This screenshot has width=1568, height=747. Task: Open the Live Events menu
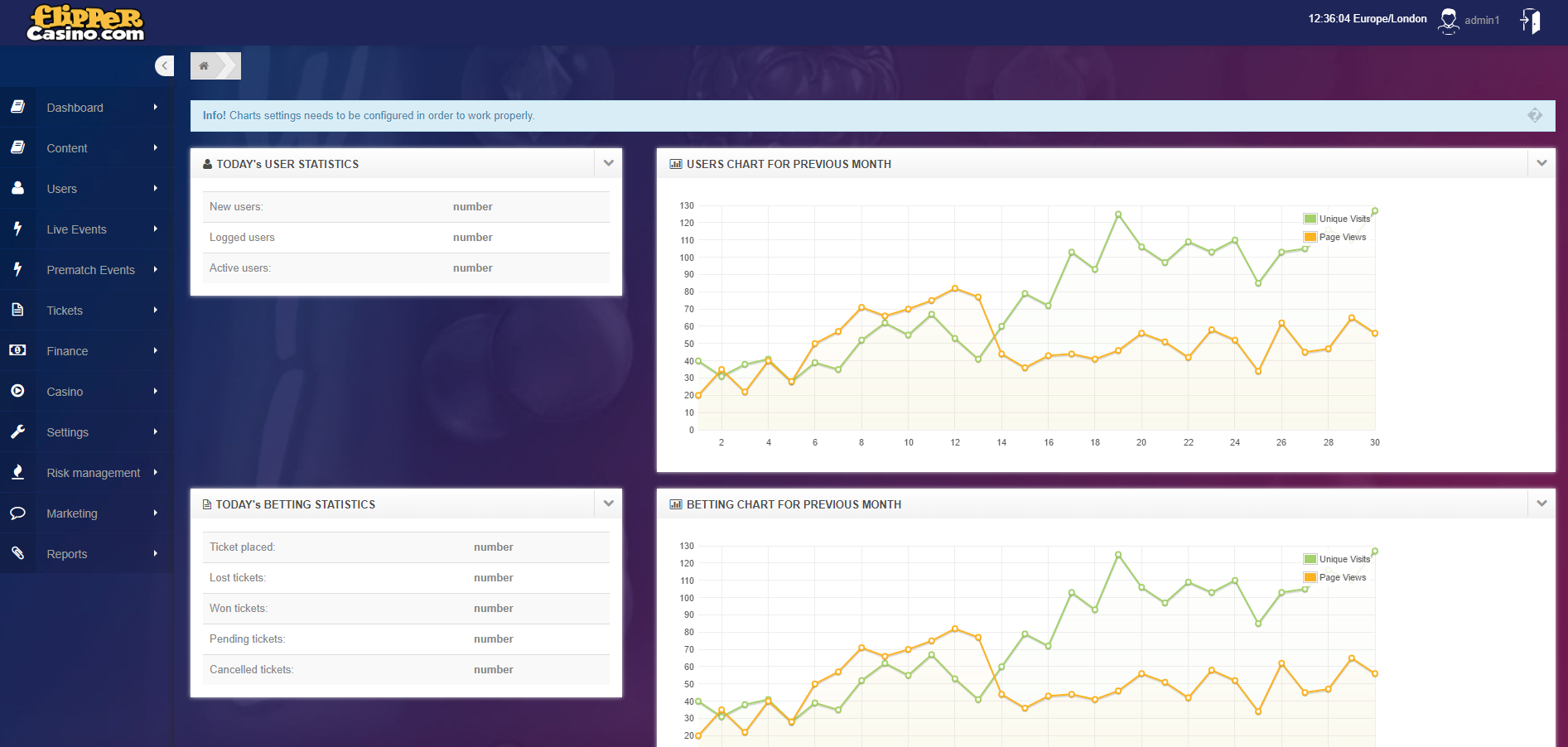tap(76, 229)
